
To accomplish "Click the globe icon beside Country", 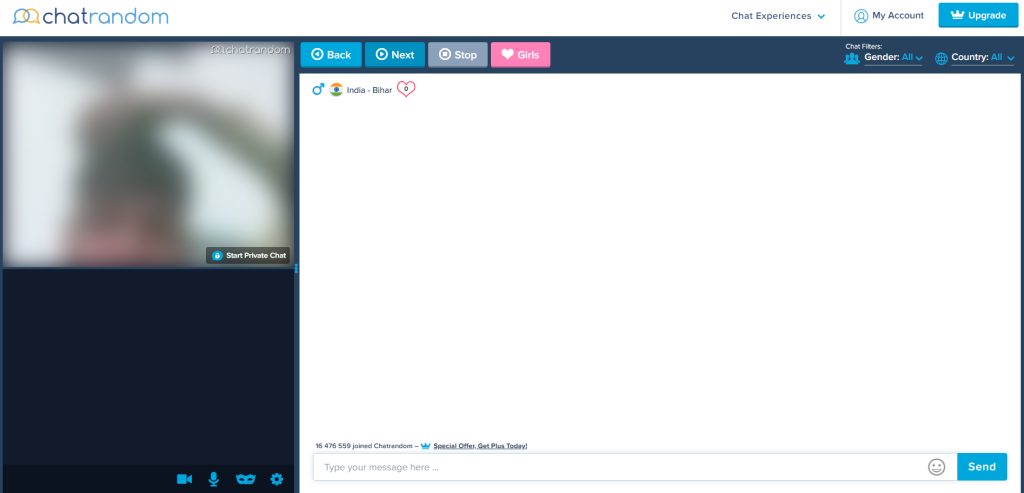I will [941, 59].
